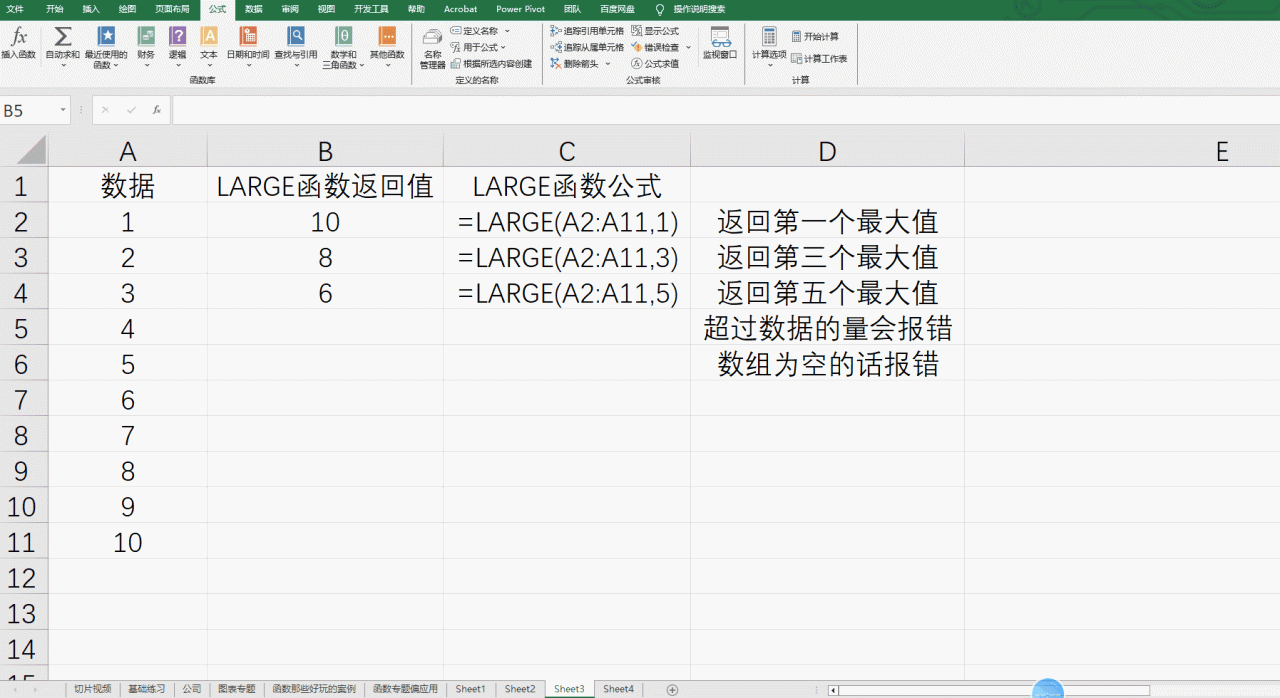Expand Use in Formula (用于公式) dropdown
Screen dimensions: 1280x698
pos(503,47)
